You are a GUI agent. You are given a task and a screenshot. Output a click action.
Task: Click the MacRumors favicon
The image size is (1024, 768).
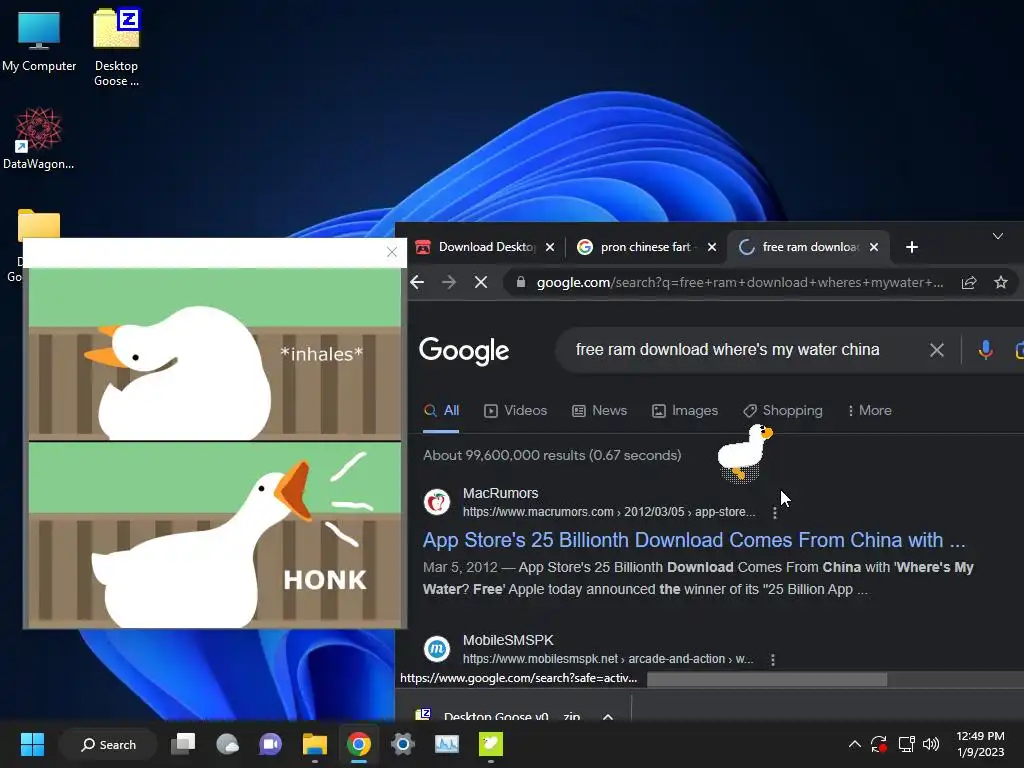(x=437, y=502)
